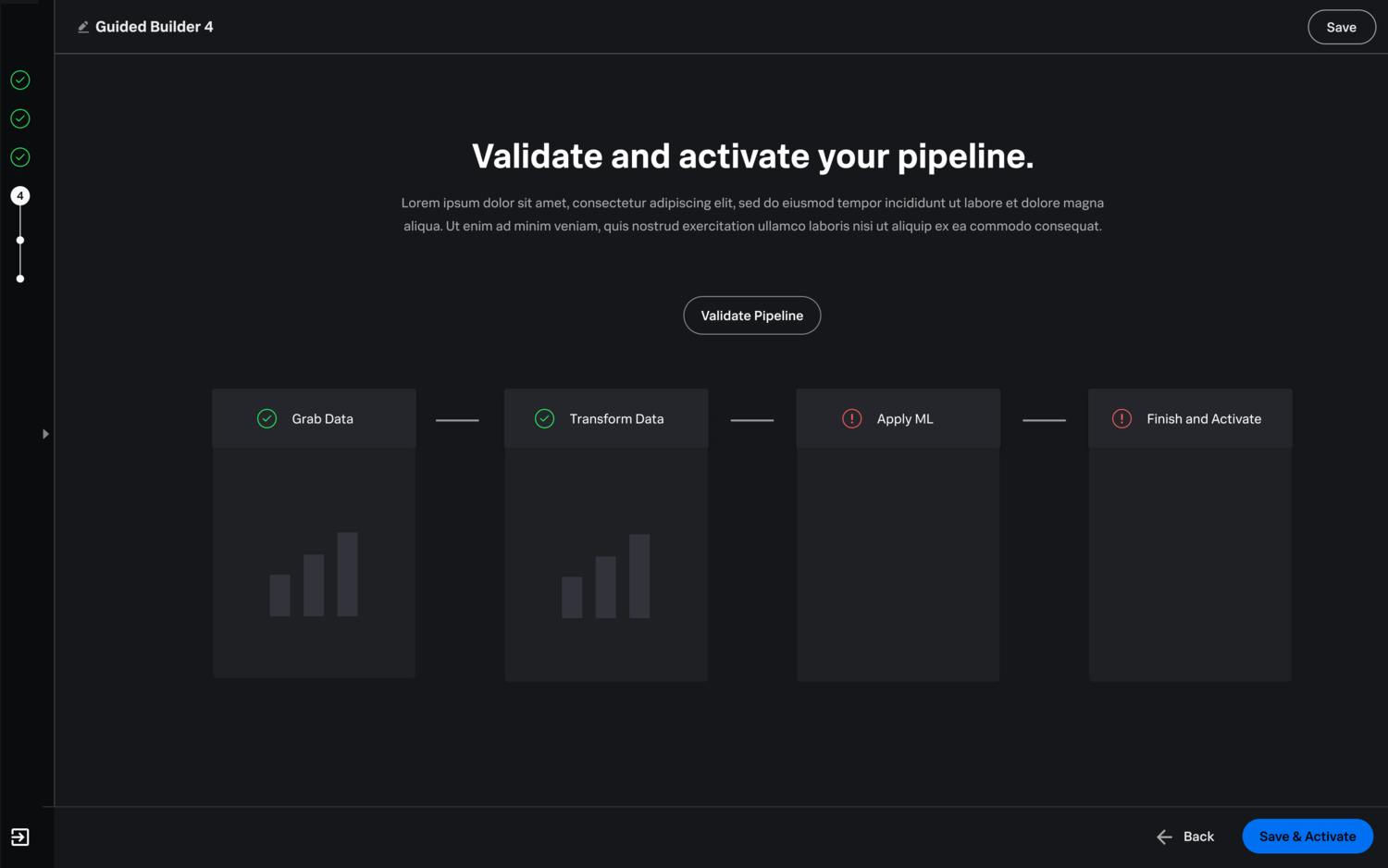Click the exit icon at bottom left
The height and width of the screenshot is (868, 1388).
[20, 837]
